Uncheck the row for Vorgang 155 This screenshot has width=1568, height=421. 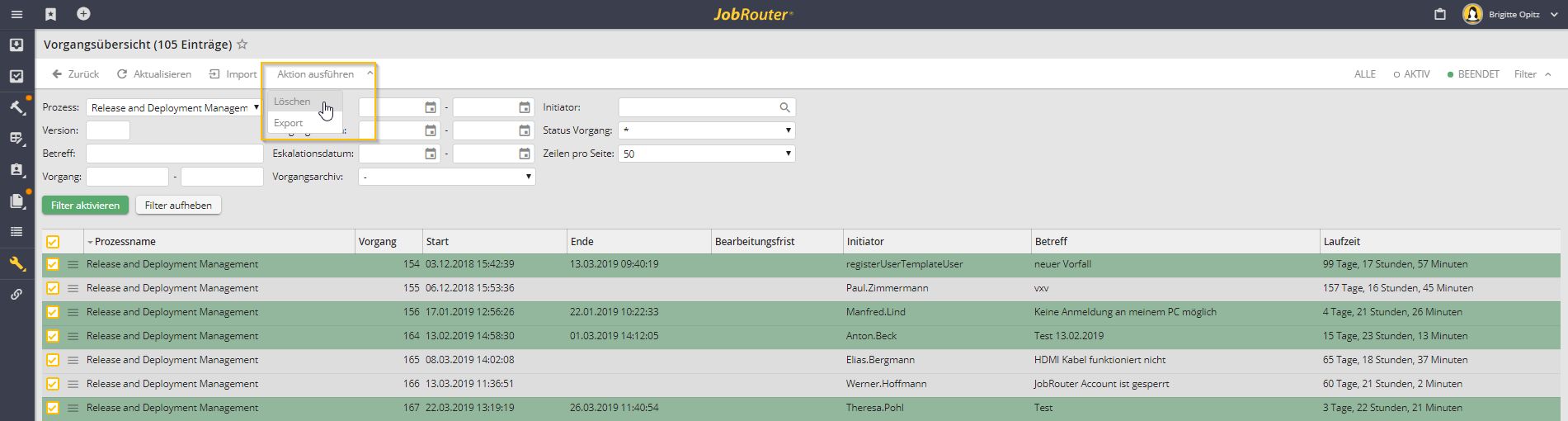pyautogui.click(x=53, y=288)
